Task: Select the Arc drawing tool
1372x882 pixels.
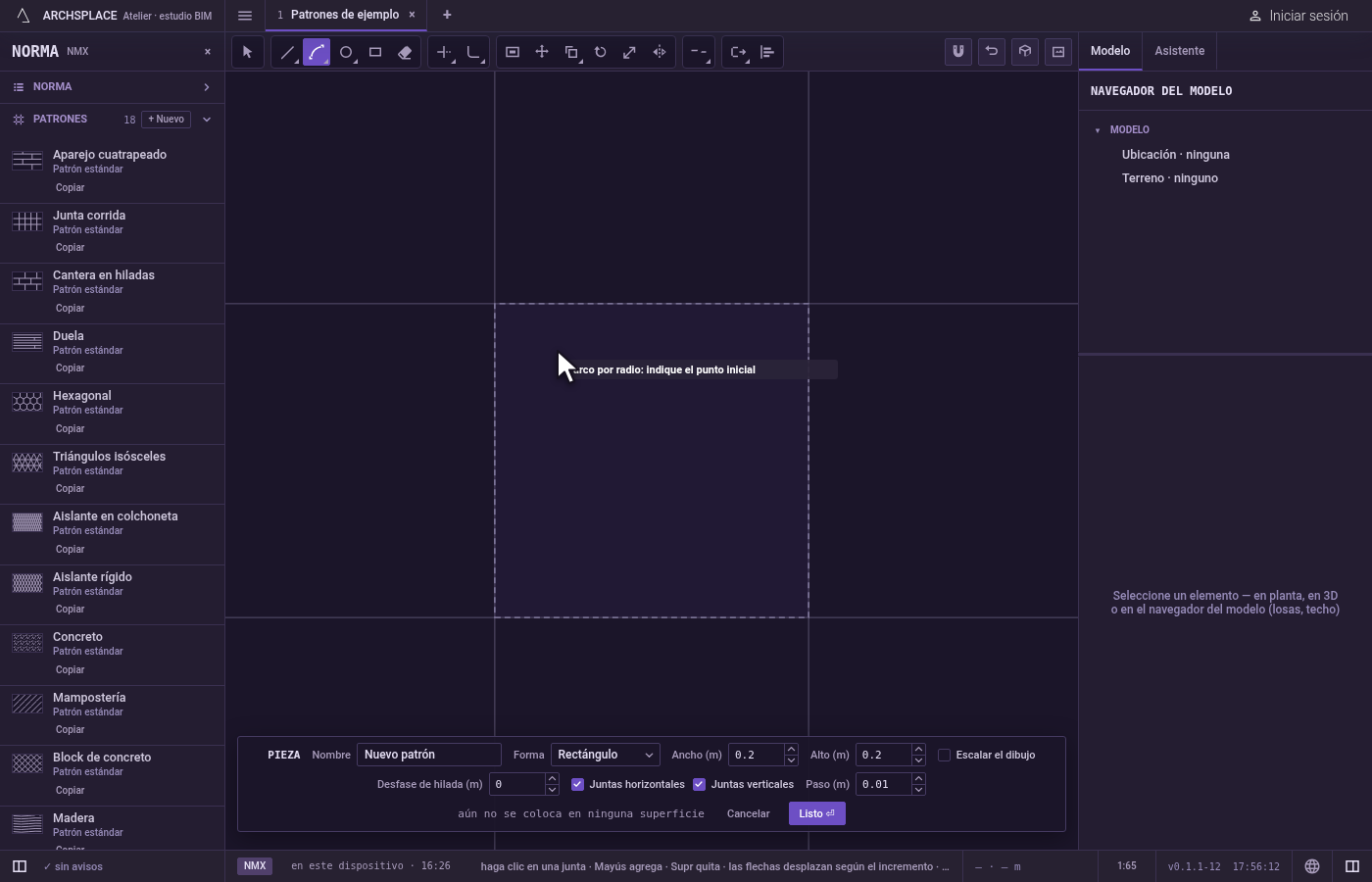Action: pos(317,52)
